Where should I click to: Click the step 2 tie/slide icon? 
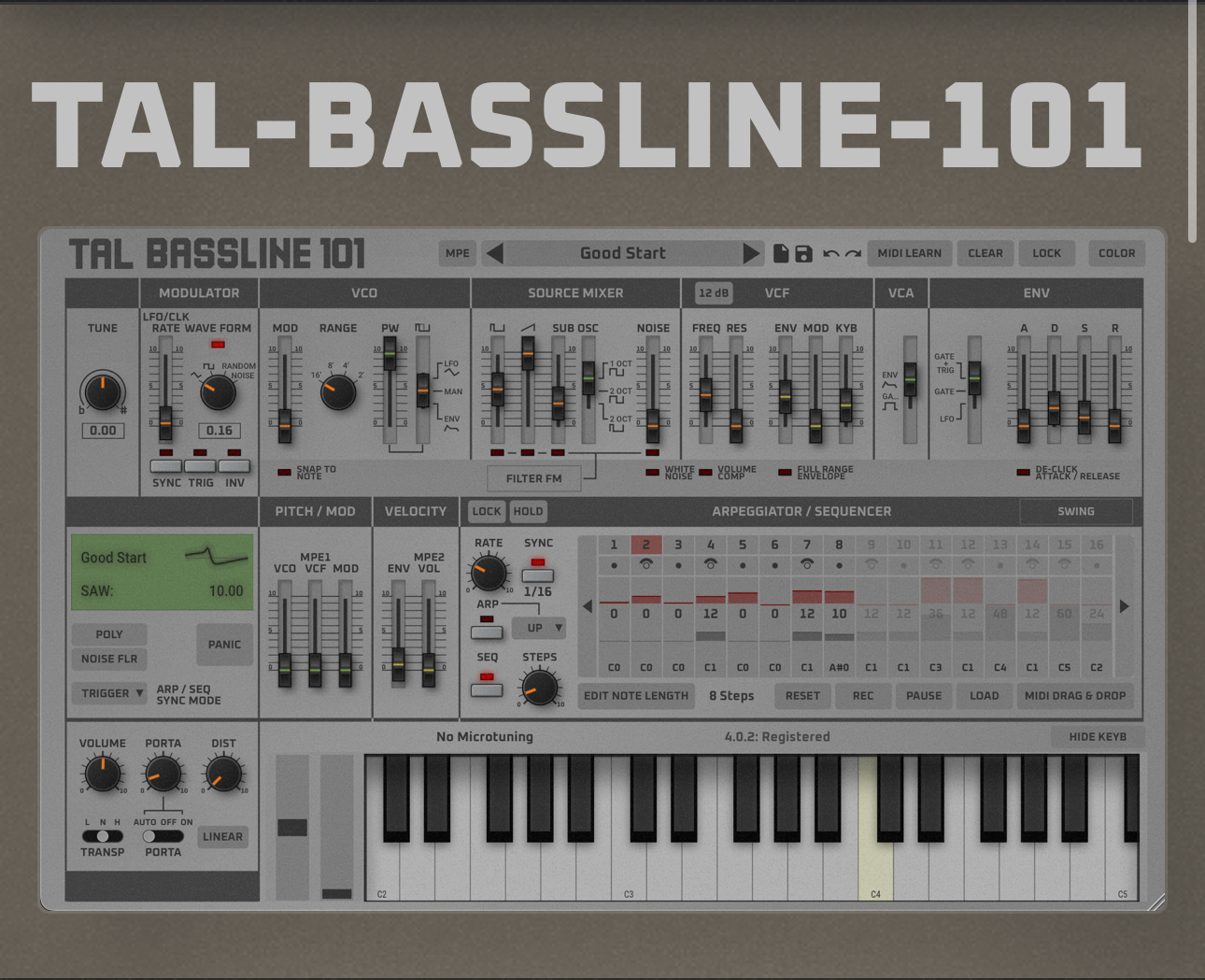click(x=645, y=564)
